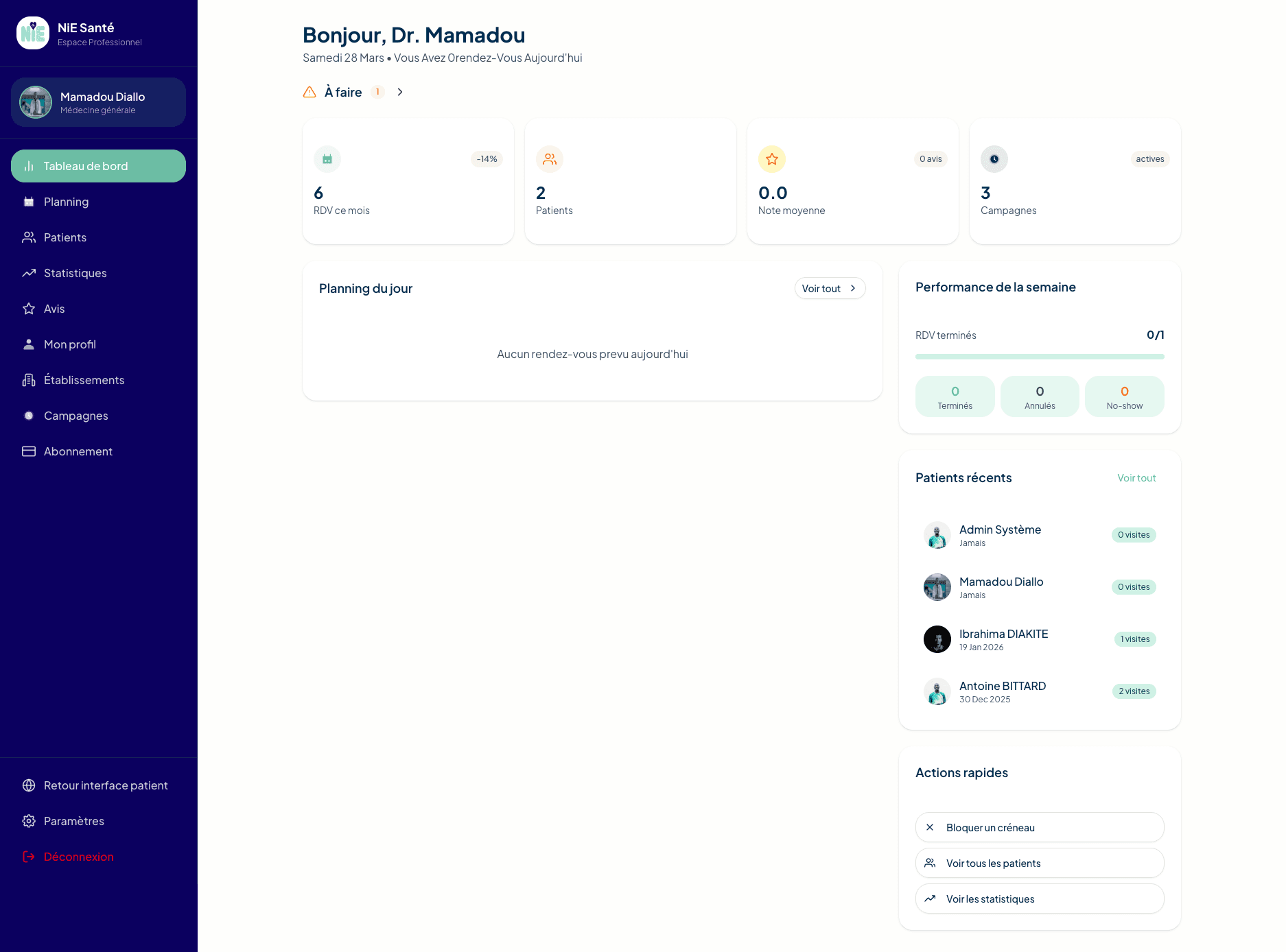The height and width of the screenshot is (952, 1286).
Task: Open the Planning menu item
Action: (x=98, y=202)
